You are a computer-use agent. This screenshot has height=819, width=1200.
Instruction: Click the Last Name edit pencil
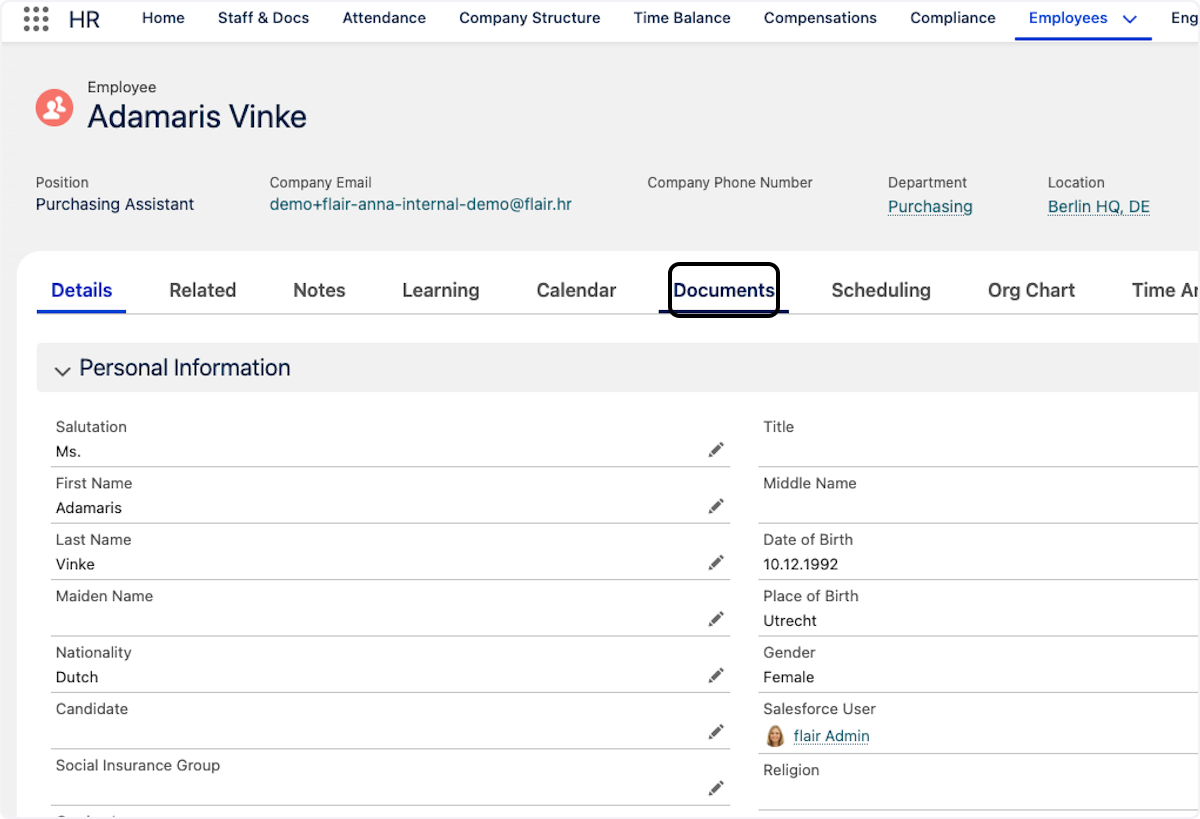(x=716, y=563)
